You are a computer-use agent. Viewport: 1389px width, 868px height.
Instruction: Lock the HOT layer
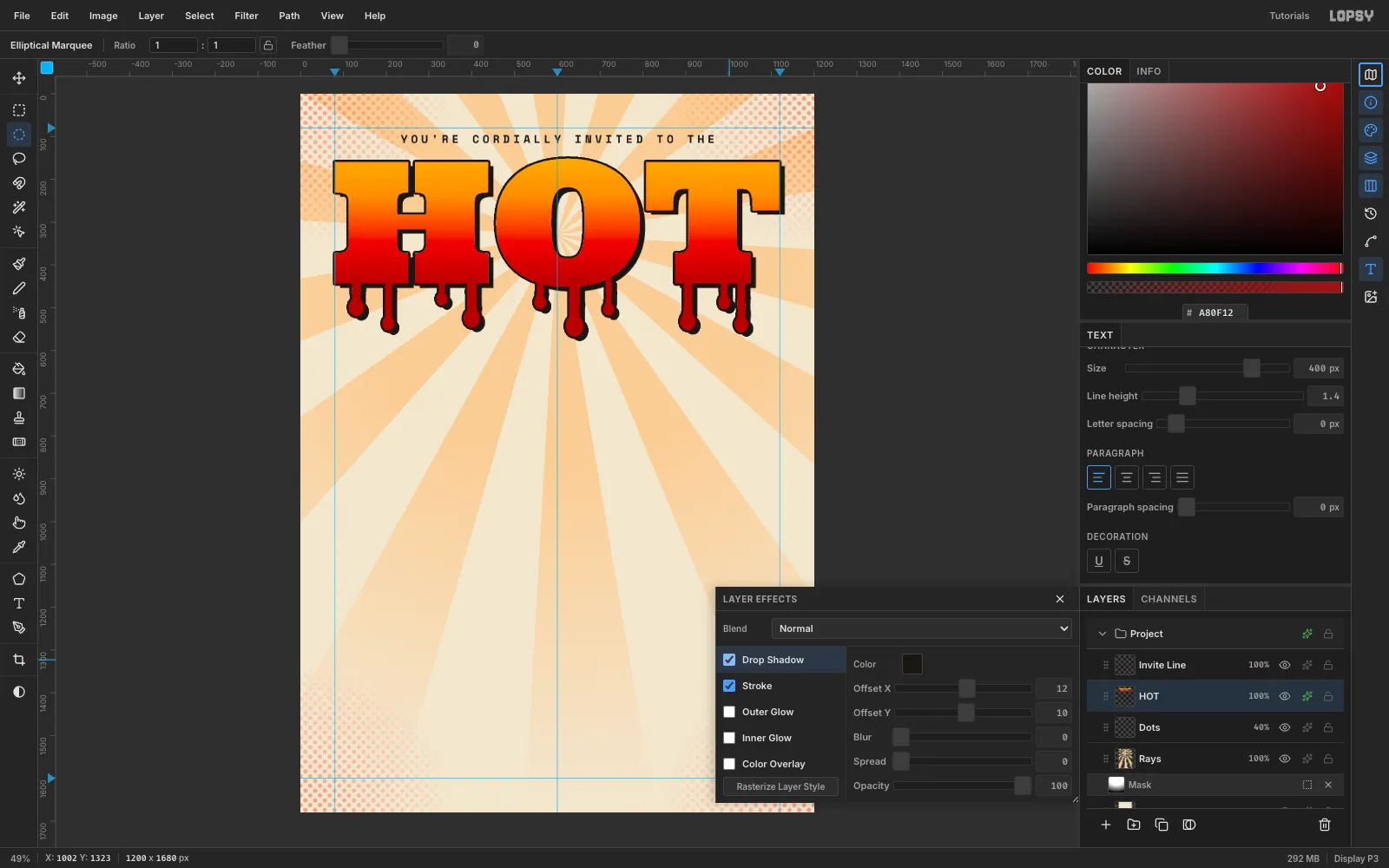[x=1328, y=696]
